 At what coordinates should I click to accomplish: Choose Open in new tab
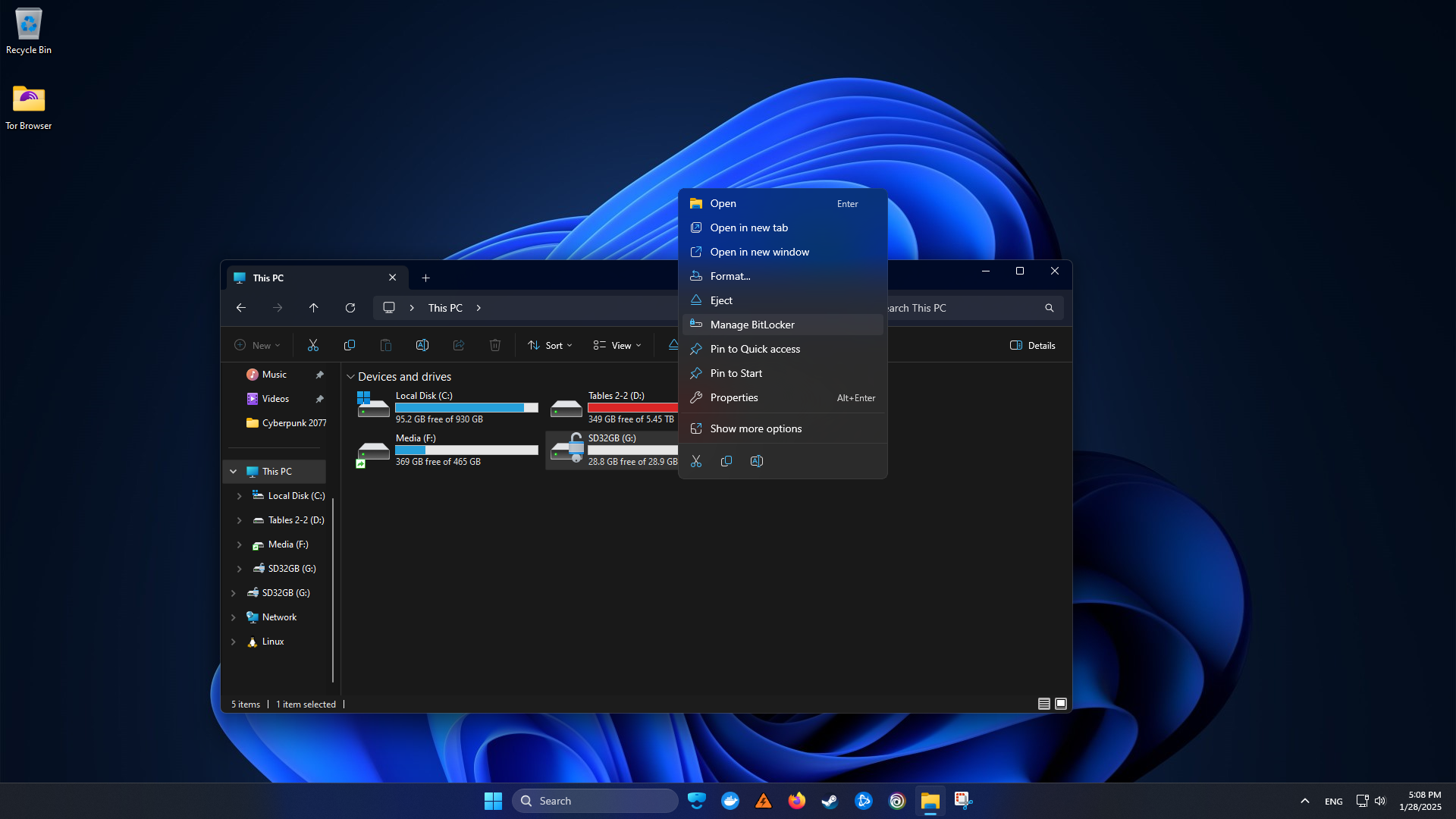pyautogui.click(x=783, y=227)
